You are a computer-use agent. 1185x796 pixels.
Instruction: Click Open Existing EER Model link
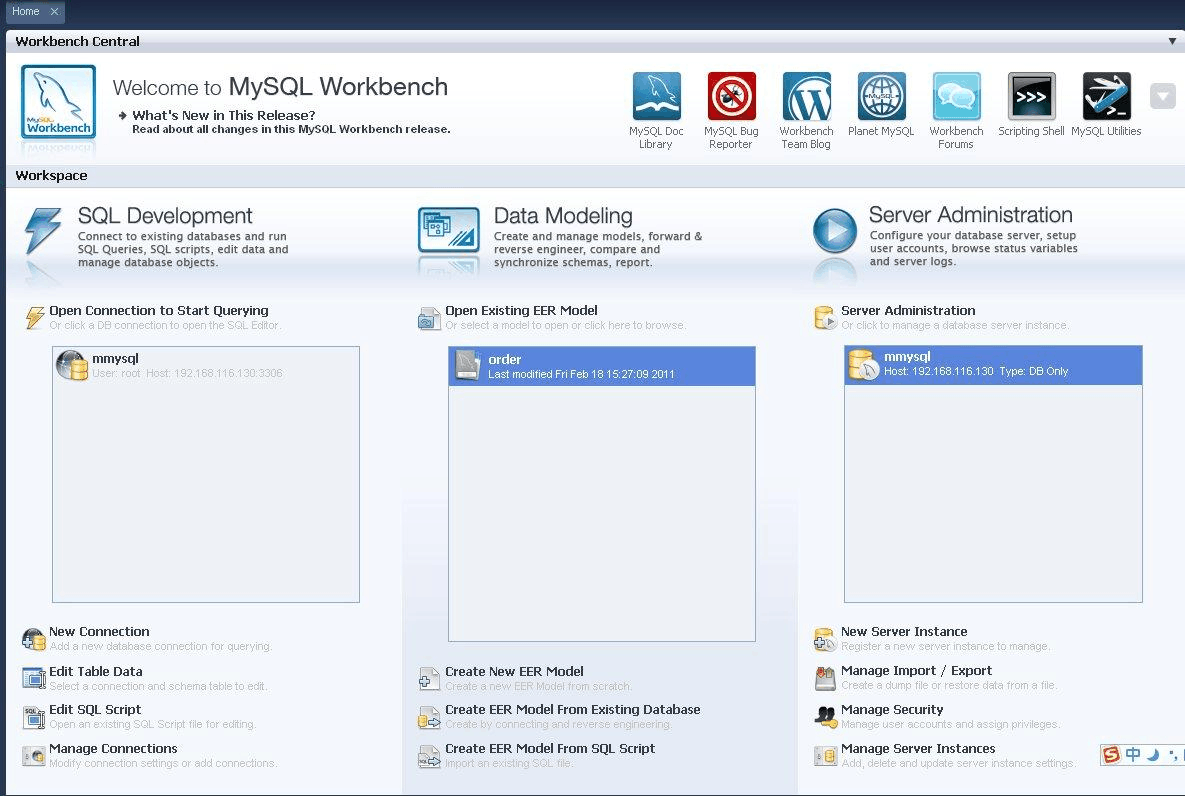(521, 311)
